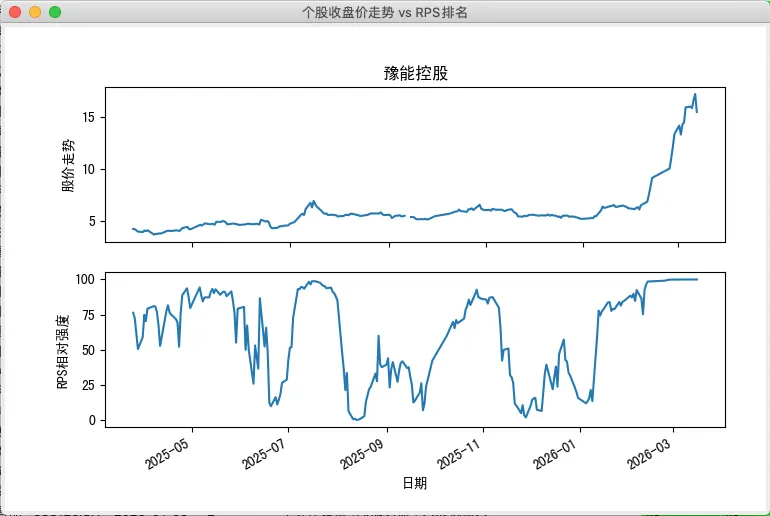Click the price axis value '15'
Viewport: 770px width, 516px height.
88,117
